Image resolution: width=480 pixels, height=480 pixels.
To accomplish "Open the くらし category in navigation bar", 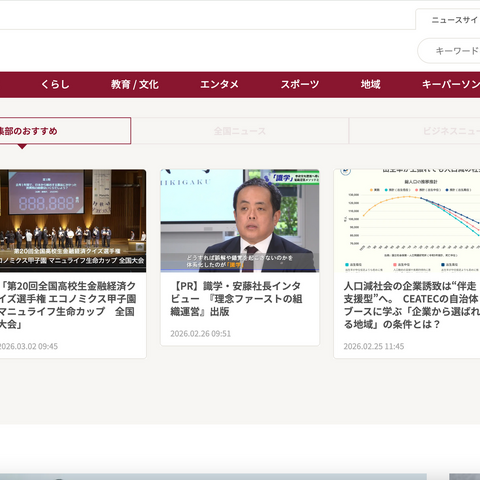I will [55, 84].
